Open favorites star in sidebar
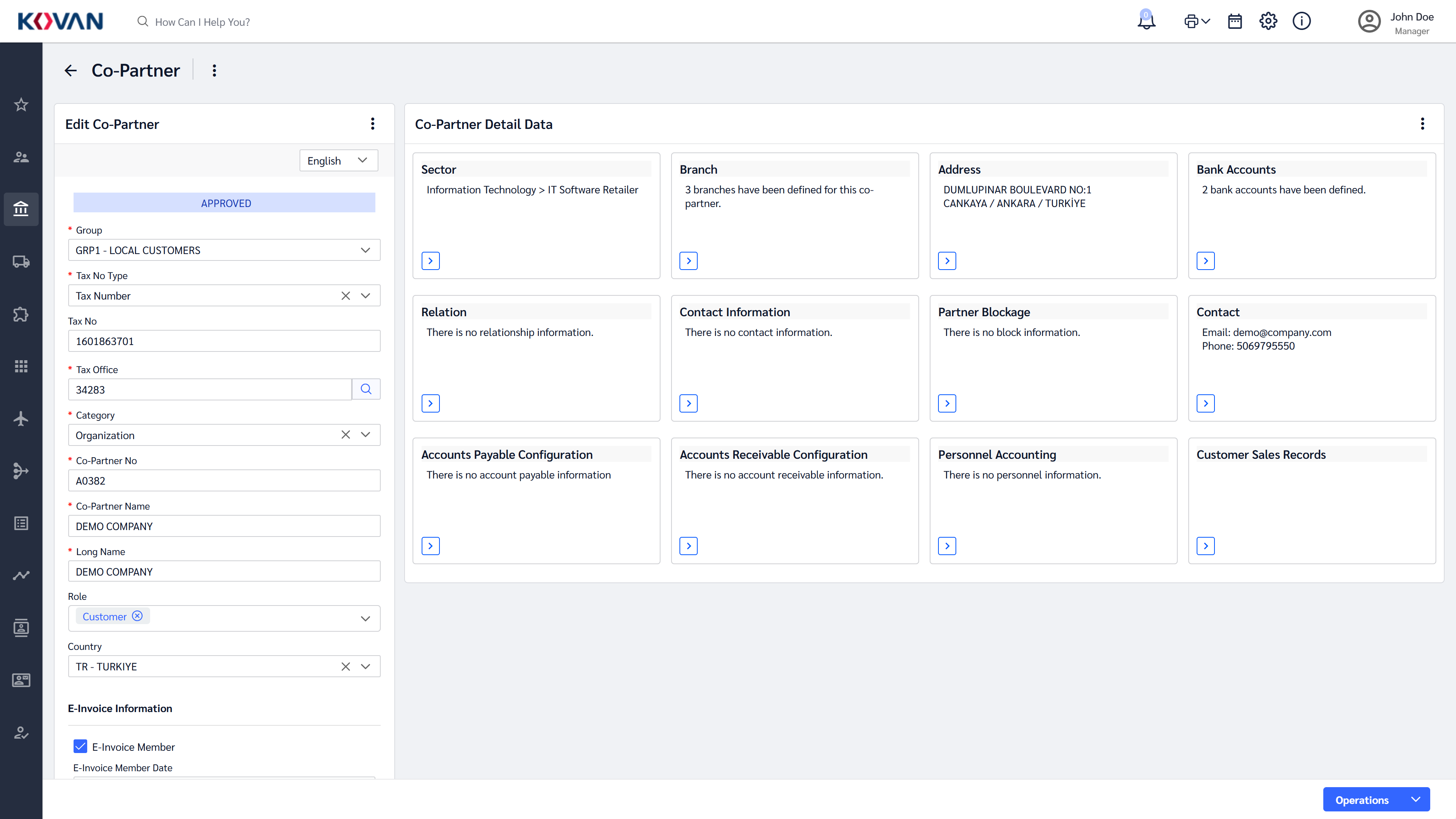This screenshot has height=819, width=1456. click(21, 105)
